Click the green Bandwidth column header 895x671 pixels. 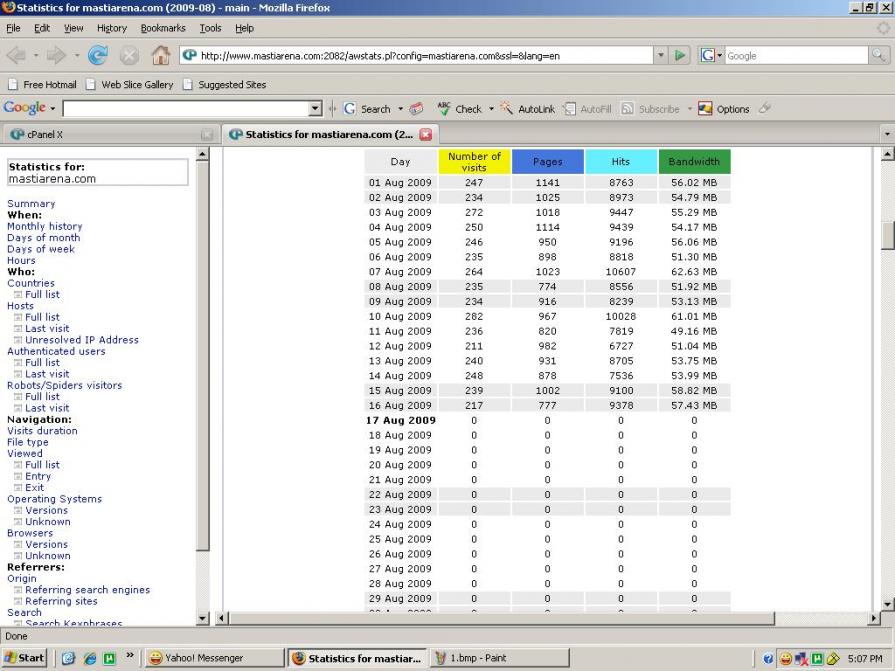click(694, 162)
